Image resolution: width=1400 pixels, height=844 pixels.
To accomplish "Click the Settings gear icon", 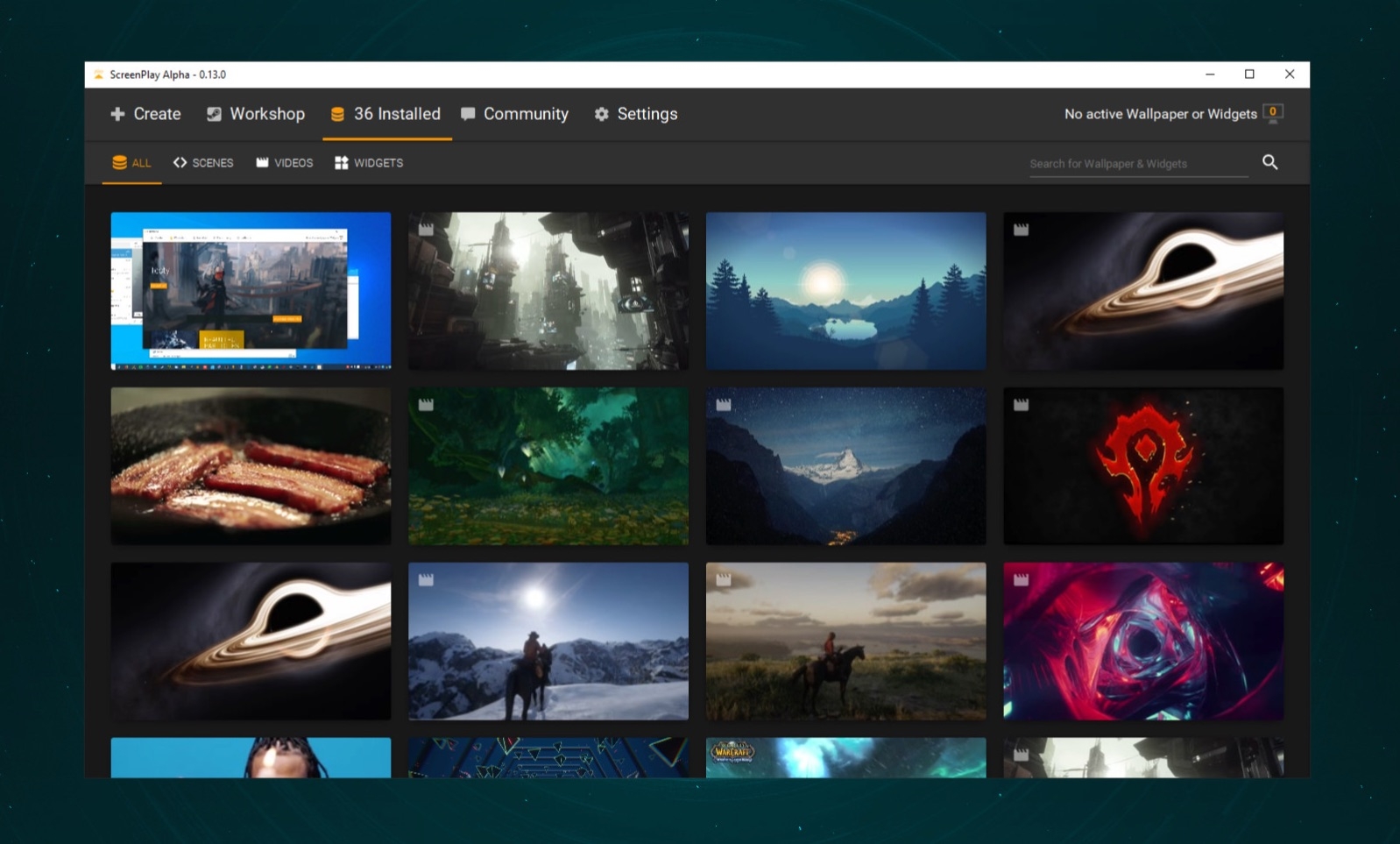I will (x=601, y=114).
